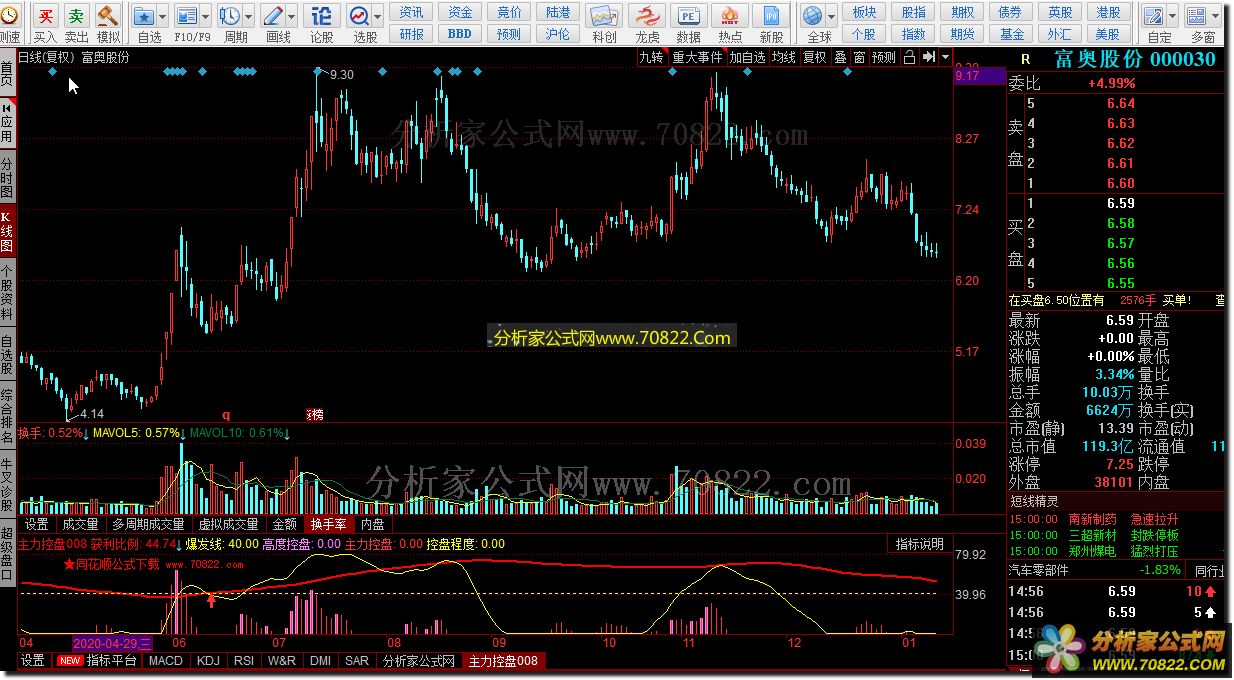Viewport: 1234px width, 680px height.
Task: Toggle the 窗 window option in chart toolbar
Action: pyautogui.click(x=859, y=58)
